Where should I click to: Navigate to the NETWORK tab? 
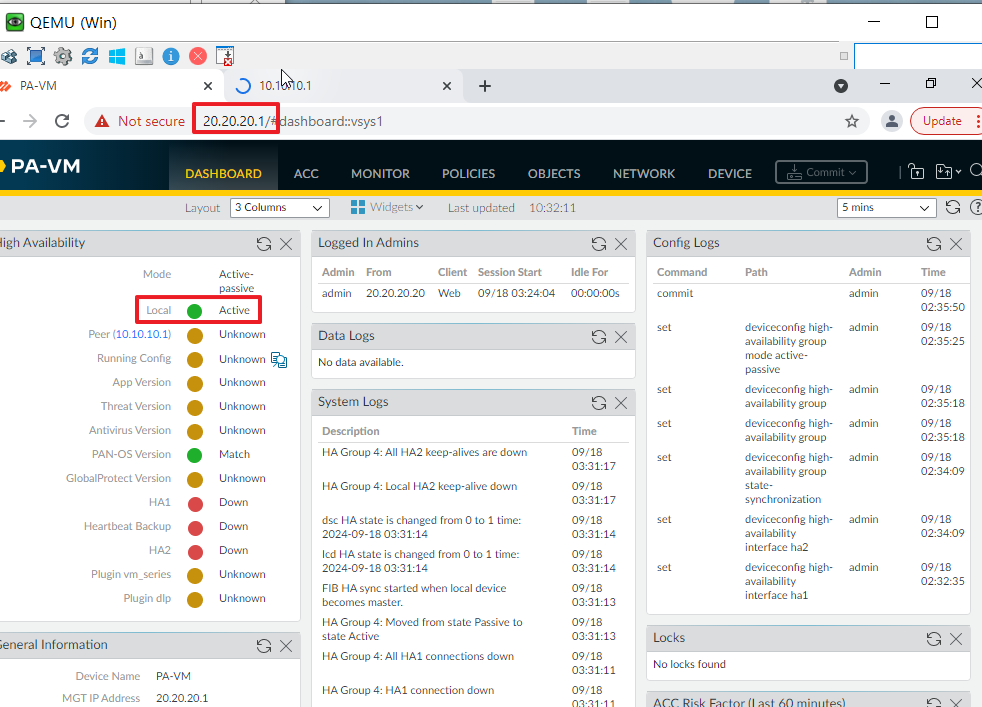click(x=644, y=173)
